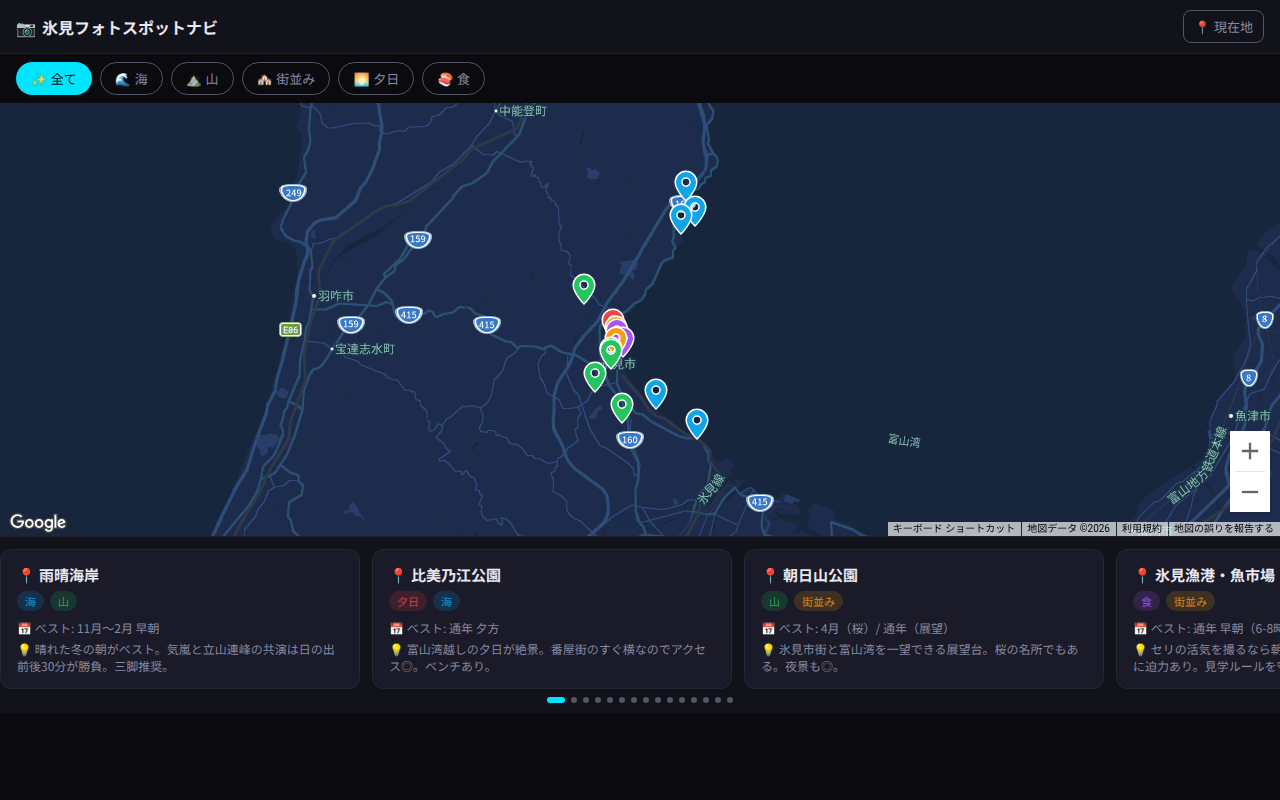This screenshot has height=800, width=1280.
Task: Click the Google logo on map
Action: point(38,522)
